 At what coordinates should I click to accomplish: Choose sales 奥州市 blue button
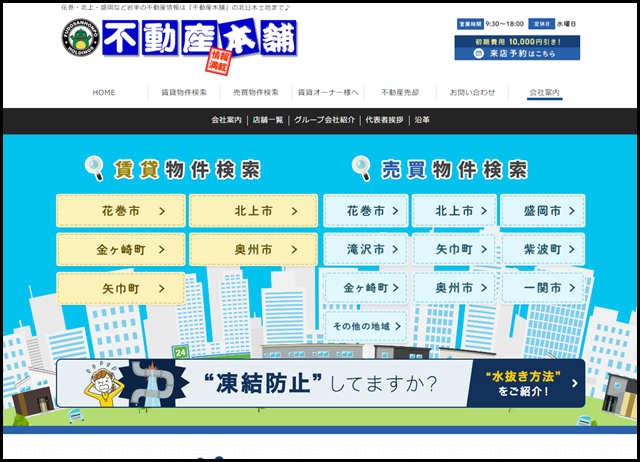(x=454, y=288)
